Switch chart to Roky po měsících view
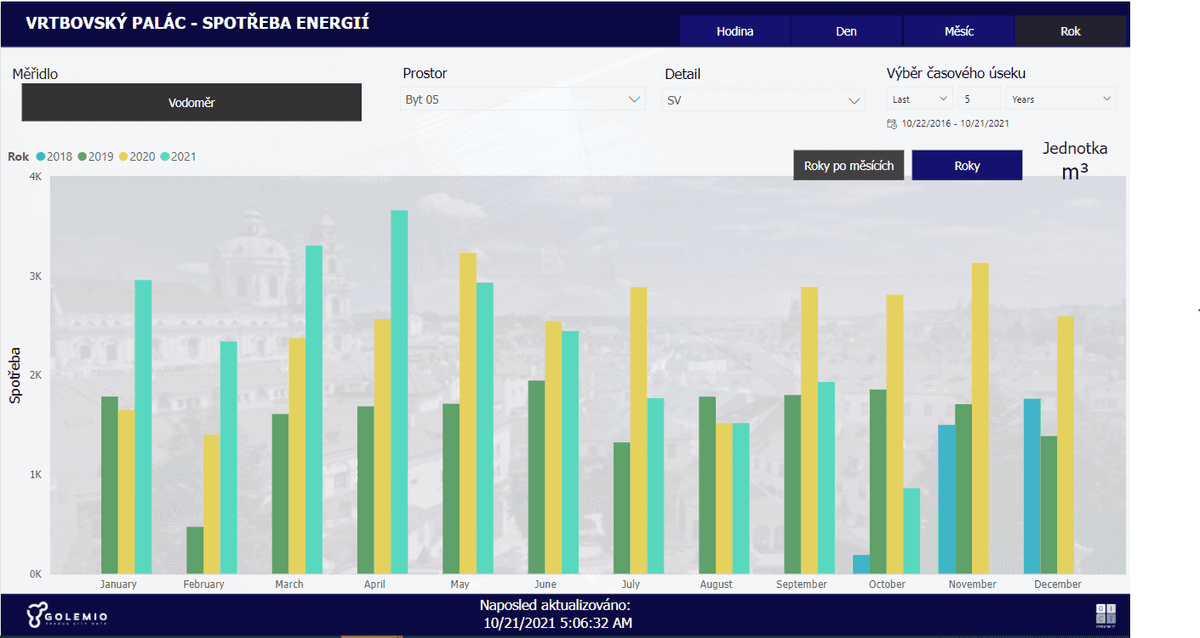The height and width of the screenshot is (638, 1200). [x=848, y=166]
